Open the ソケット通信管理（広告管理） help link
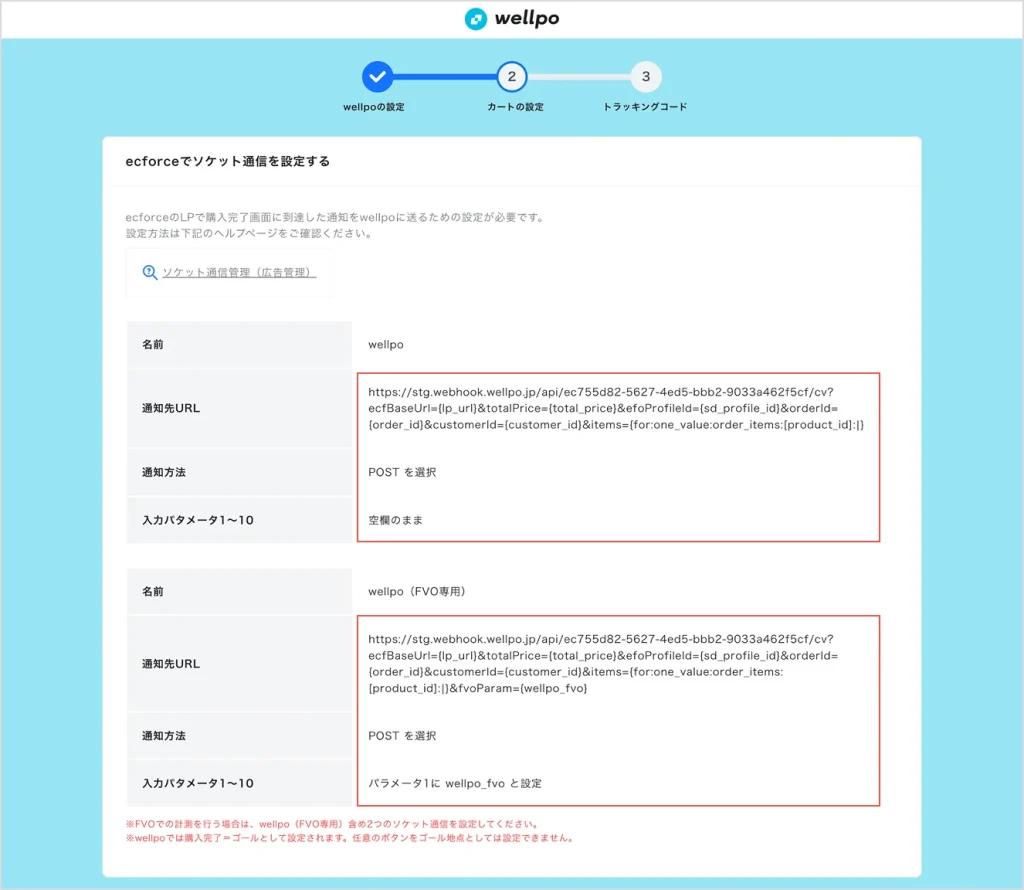The height and width of the screenshot is (890, 1024). click(239, 272)
